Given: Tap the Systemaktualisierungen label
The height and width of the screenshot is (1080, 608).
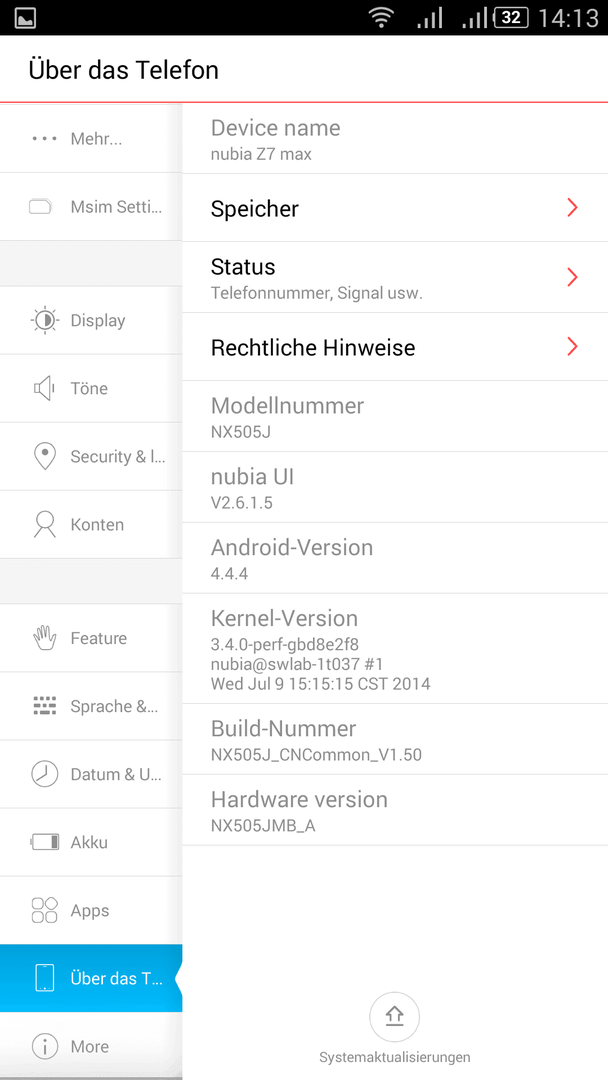Looking at the screenshot, I should (395, 1057).
